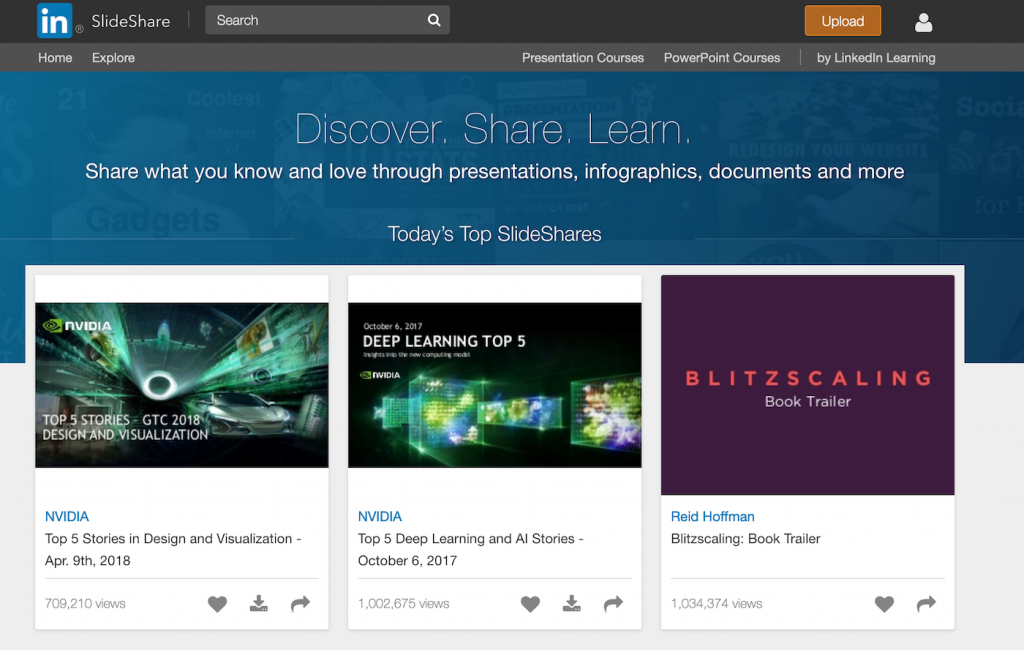Click the 1,002,675 views count
1024x650 pixels.
pos(403,604)
